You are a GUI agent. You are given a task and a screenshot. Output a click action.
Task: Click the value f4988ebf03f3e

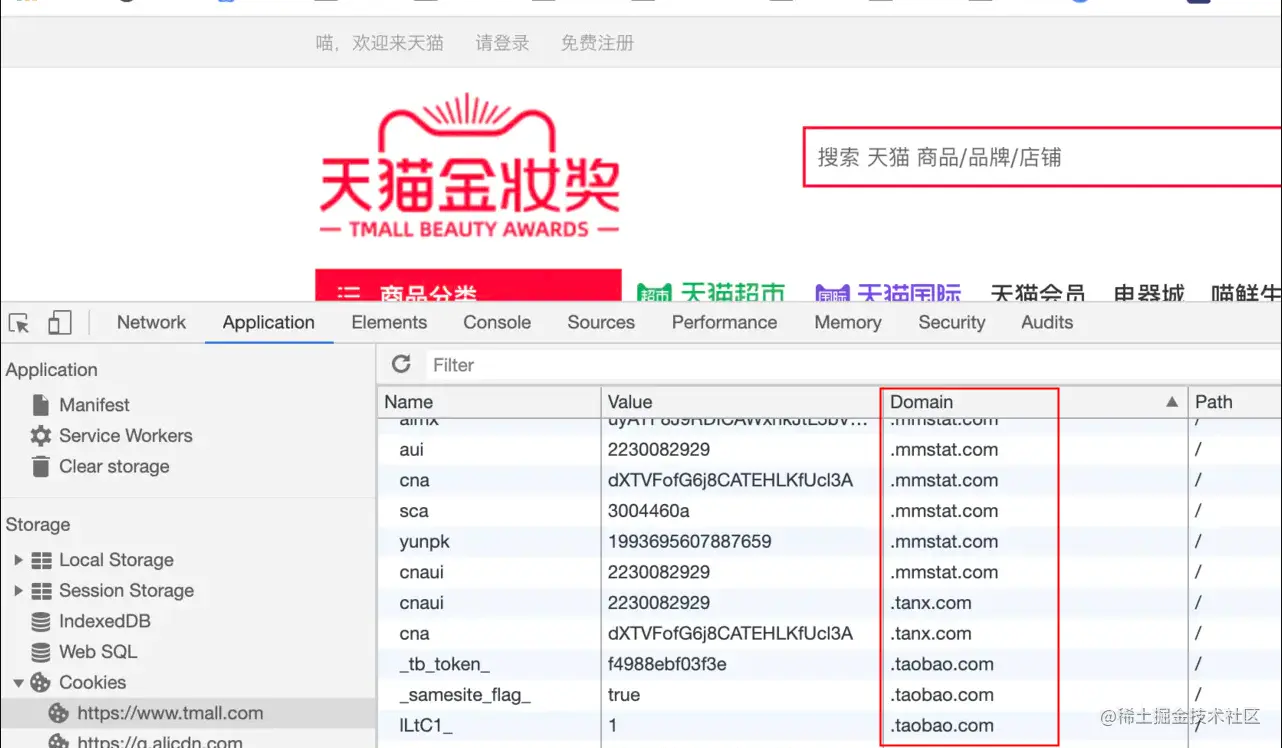tap(667, 664)
